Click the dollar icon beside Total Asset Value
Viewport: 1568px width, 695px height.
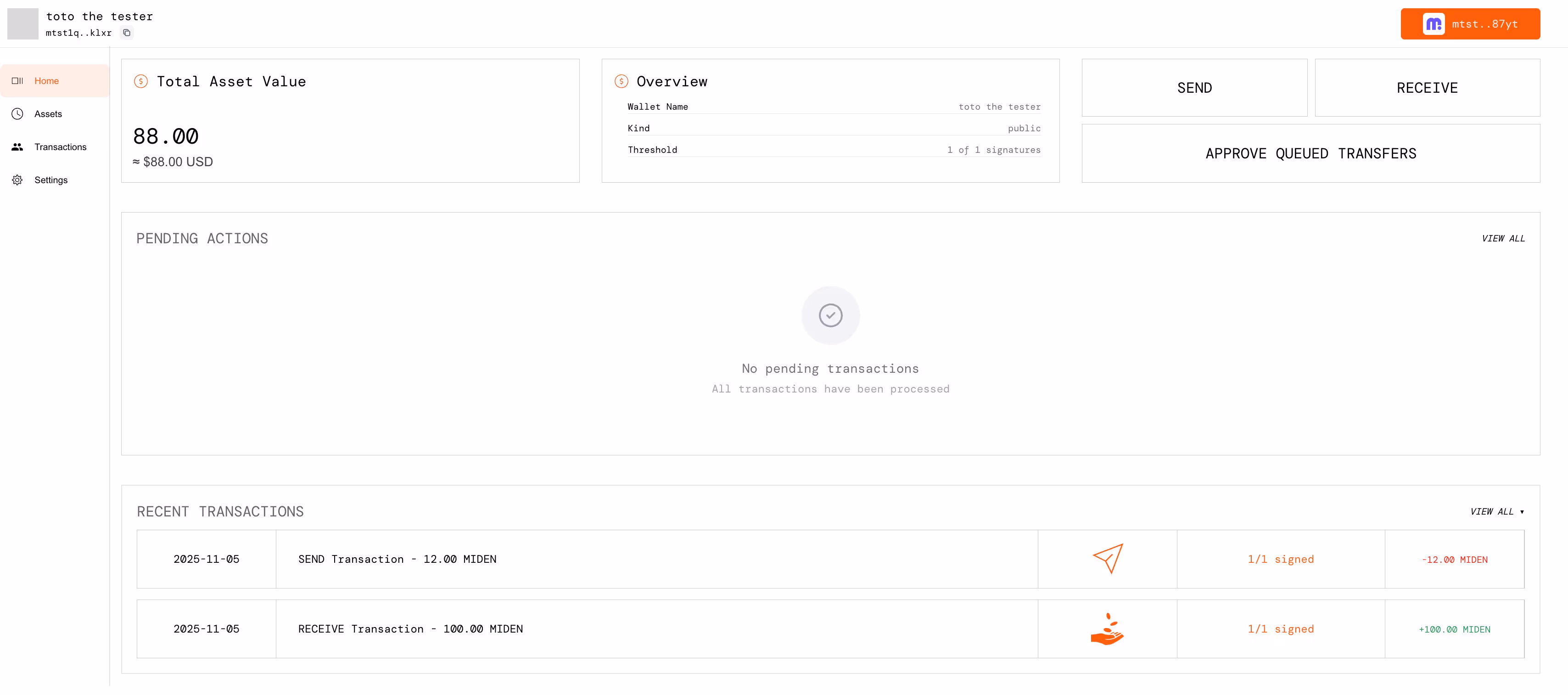pos(140,82)
